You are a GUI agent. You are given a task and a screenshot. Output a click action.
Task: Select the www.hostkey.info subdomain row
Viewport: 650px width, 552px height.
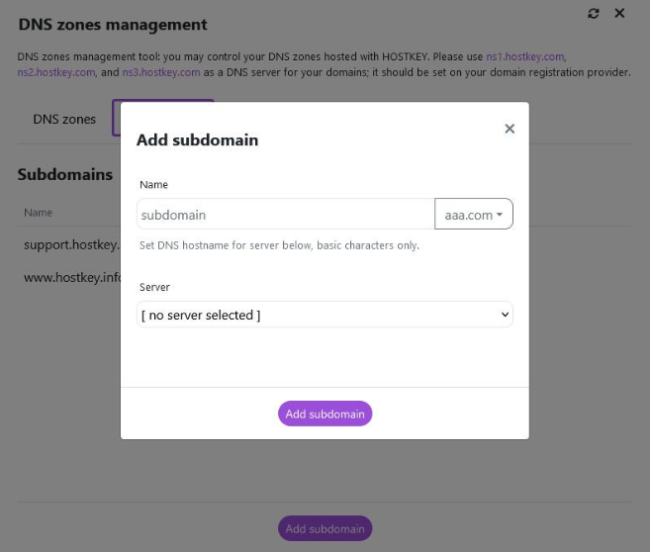(71, 277)
